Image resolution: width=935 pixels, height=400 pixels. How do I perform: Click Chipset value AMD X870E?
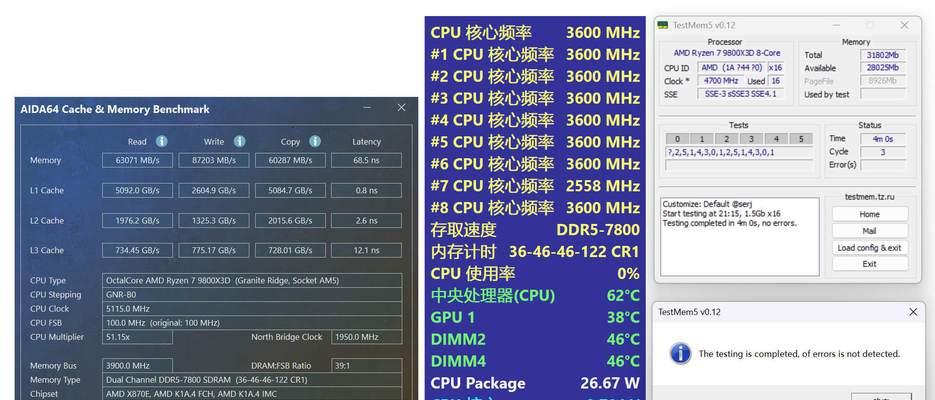(252, 394)
